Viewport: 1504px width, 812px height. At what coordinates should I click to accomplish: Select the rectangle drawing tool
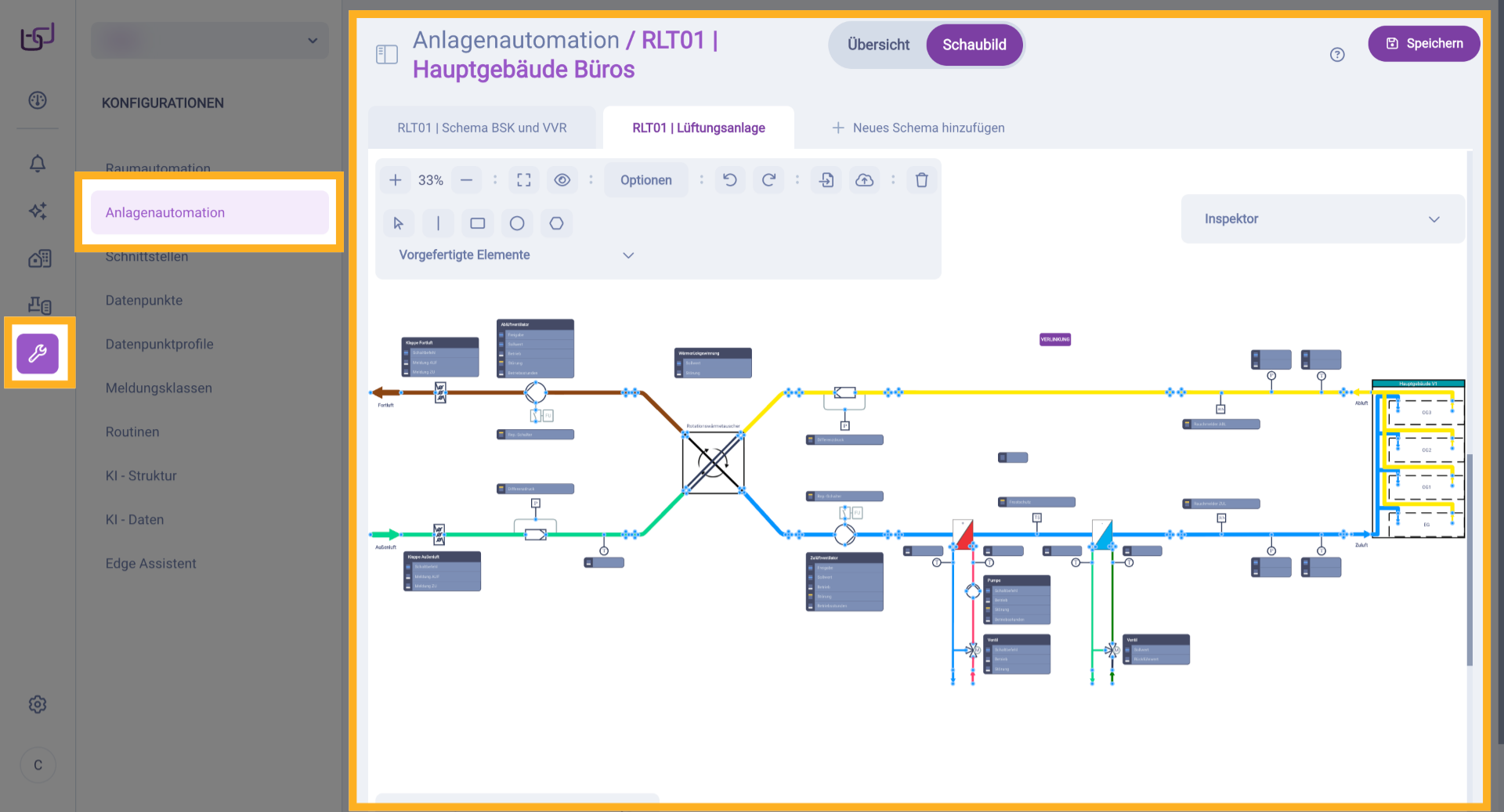(x=478, y=222)
